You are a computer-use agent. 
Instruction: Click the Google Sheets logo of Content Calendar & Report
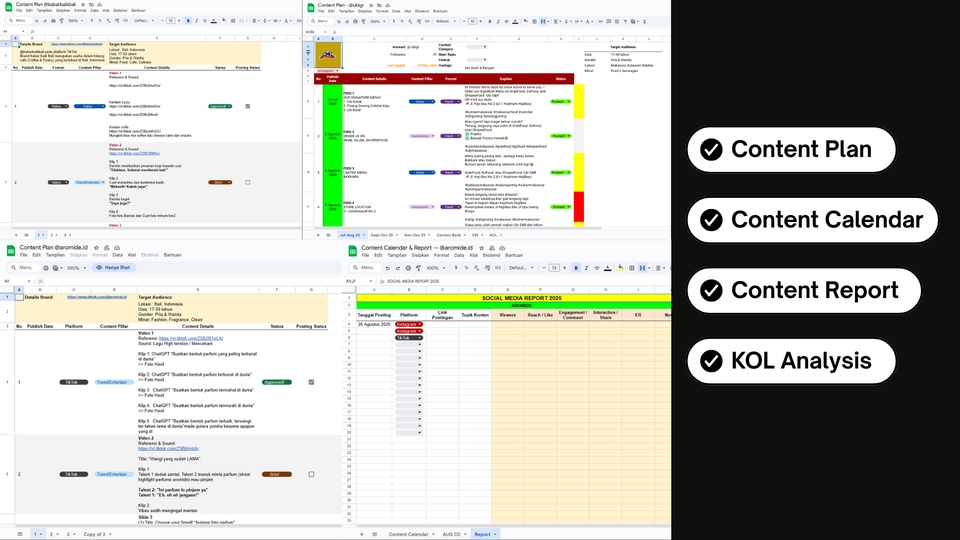pyautogui.click(x=352, y=249)
